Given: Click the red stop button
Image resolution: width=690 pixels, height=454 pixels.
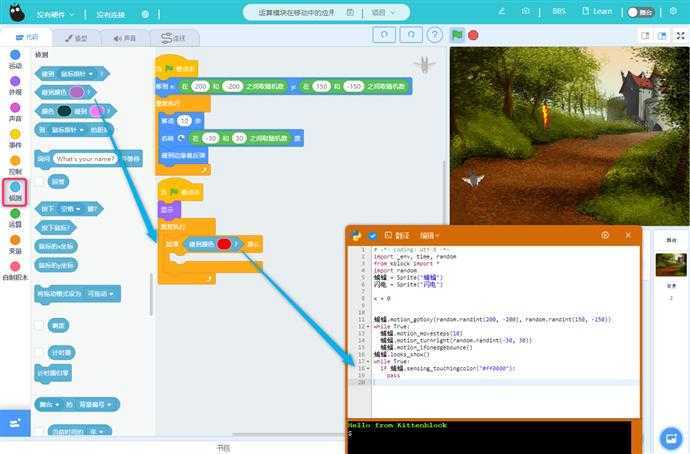Looking at the screenshot, I should pos(473,35).
